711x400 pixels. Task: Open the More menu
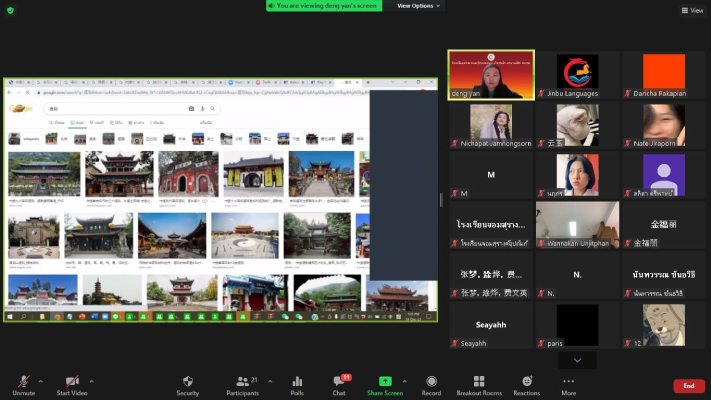(x=568, y=385)
